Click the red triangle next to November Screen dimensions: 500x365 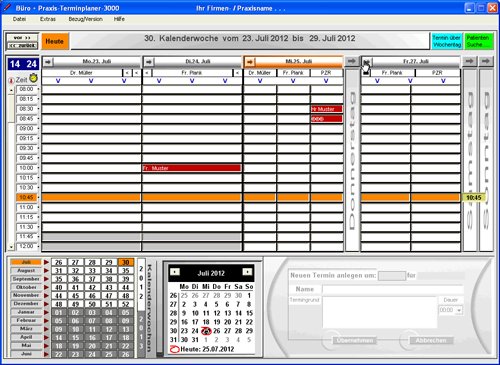click(x=46, y=295)
